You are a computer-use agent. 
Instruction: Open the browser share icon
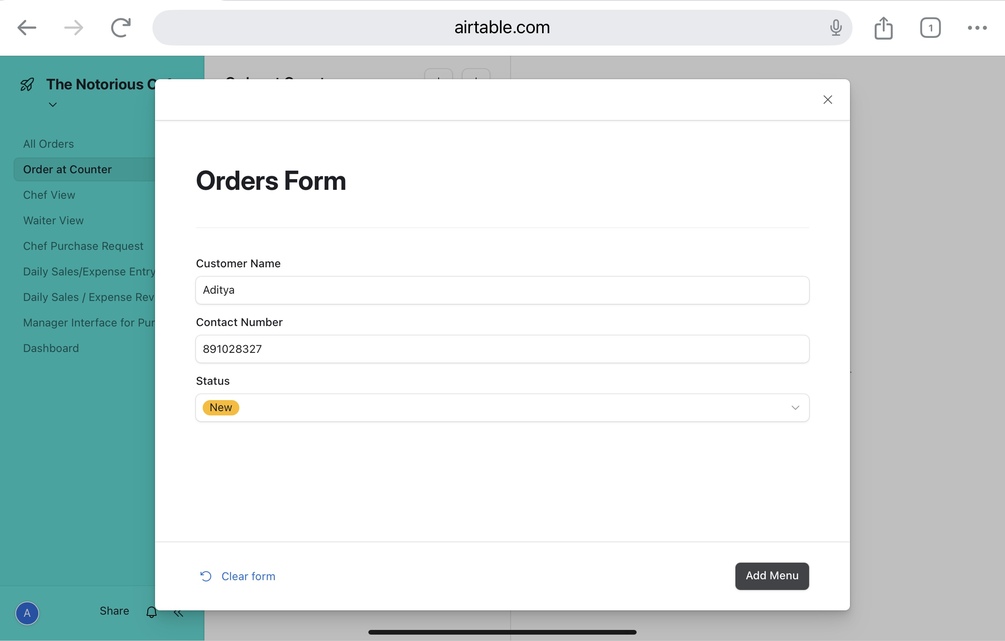[x=883, y=28]
